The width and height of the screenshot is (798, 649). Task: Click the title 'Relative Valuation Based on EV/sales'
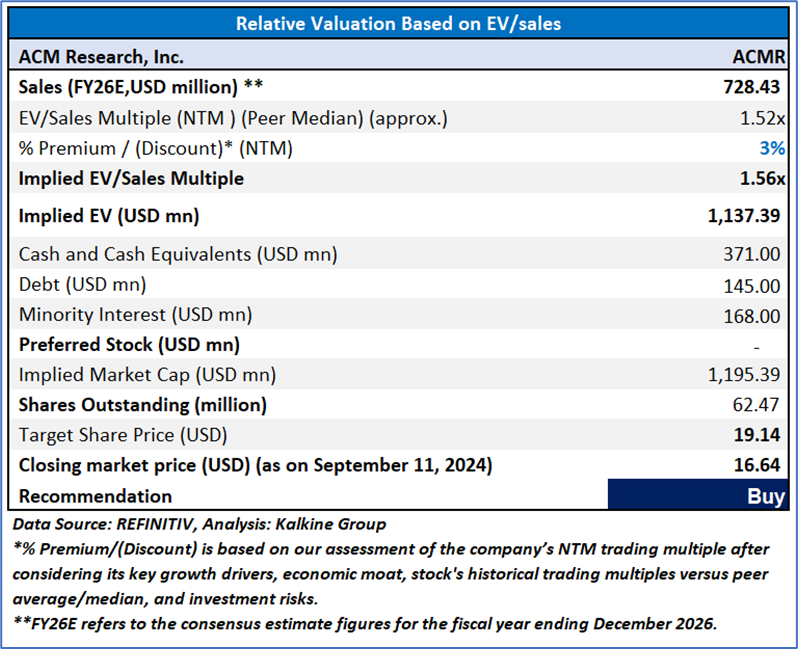click(398, 23)
